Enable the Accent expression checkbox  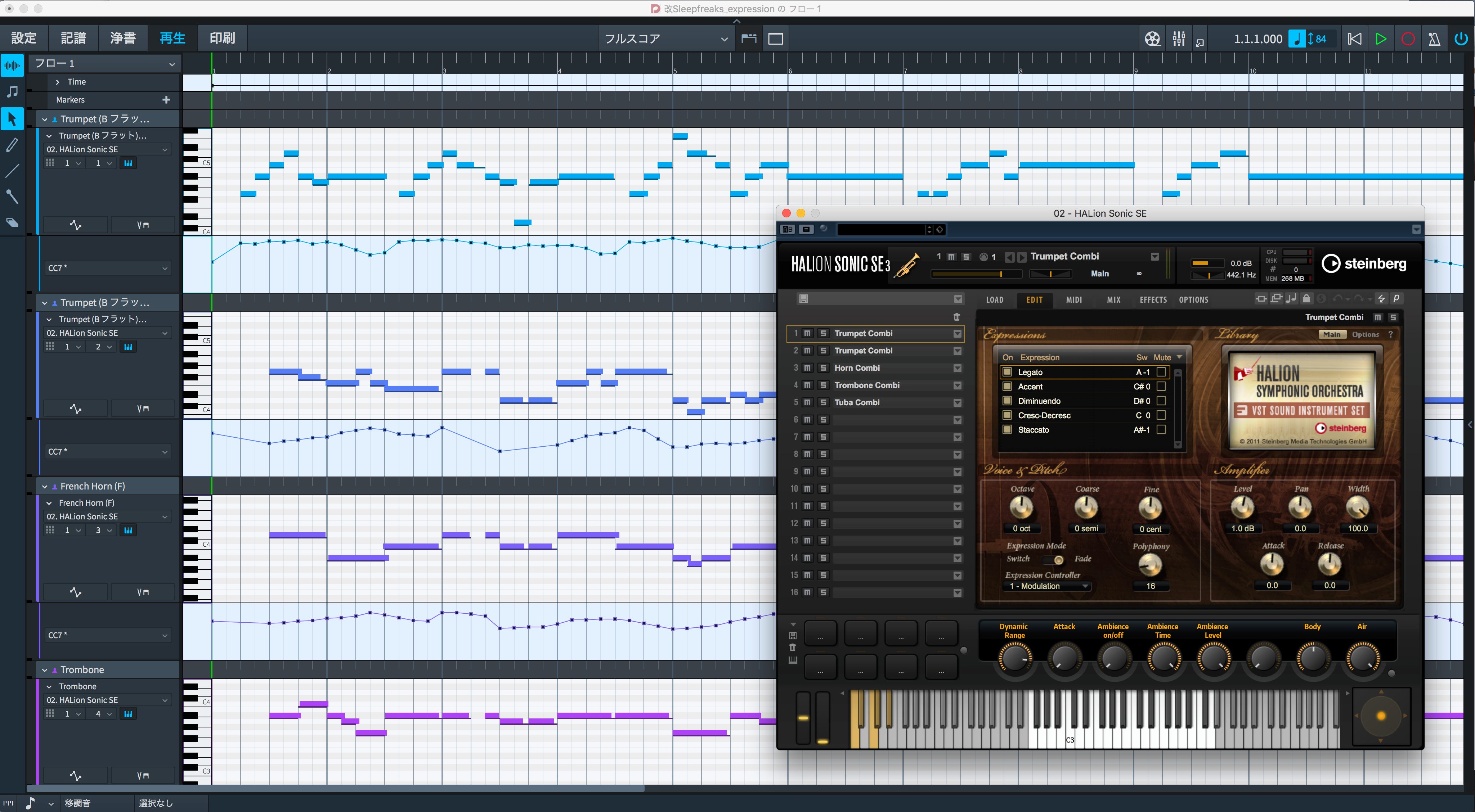[x=1007, y=386]
